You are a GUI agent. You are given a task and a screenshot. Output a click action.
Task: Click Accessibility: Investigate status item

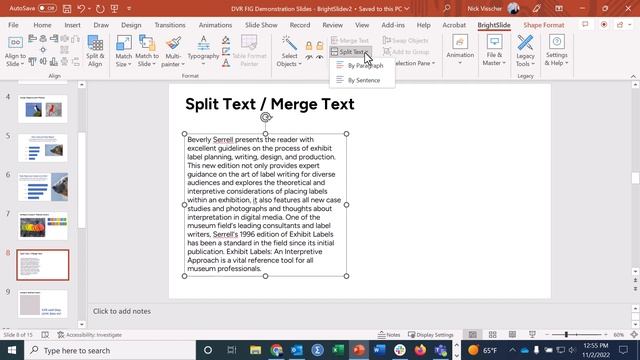click(89, 335)
